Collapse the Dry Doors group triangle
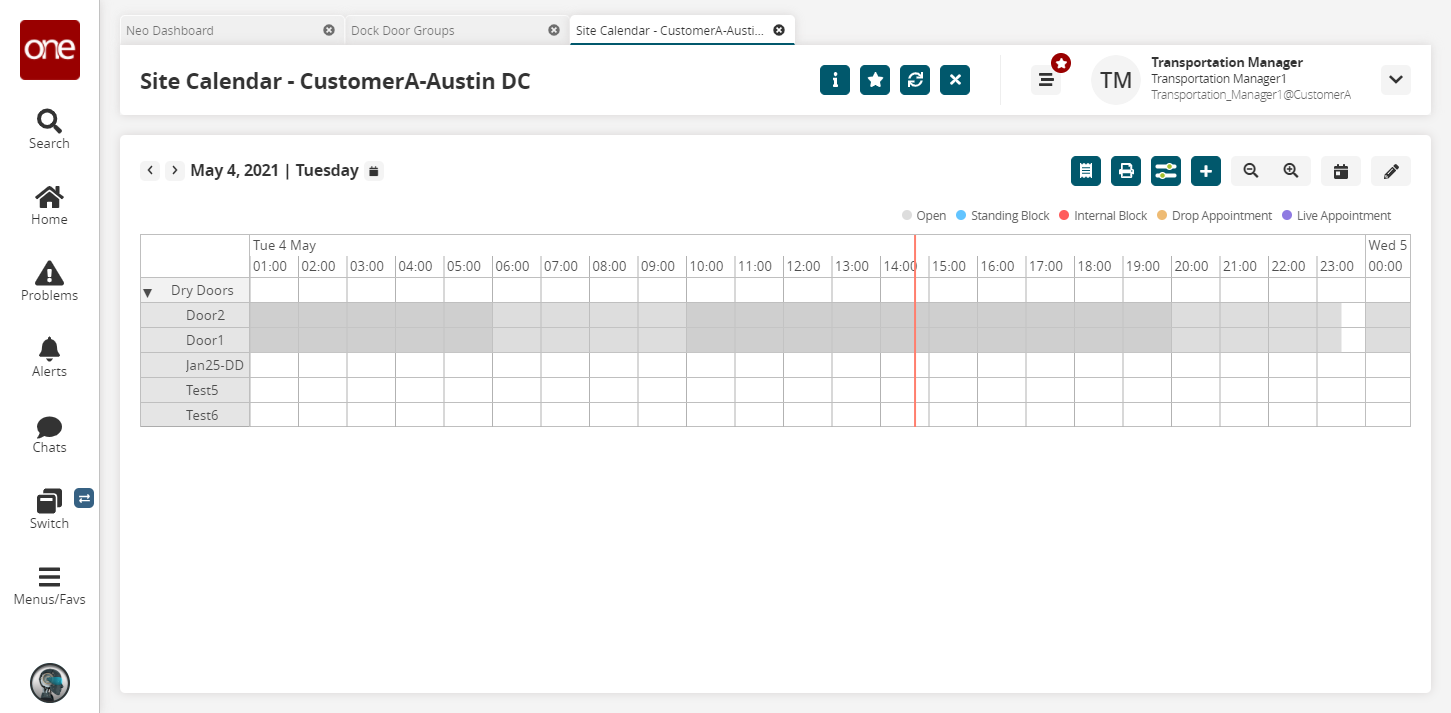This screenshot has height=713, width=1451. pos(148,292)
